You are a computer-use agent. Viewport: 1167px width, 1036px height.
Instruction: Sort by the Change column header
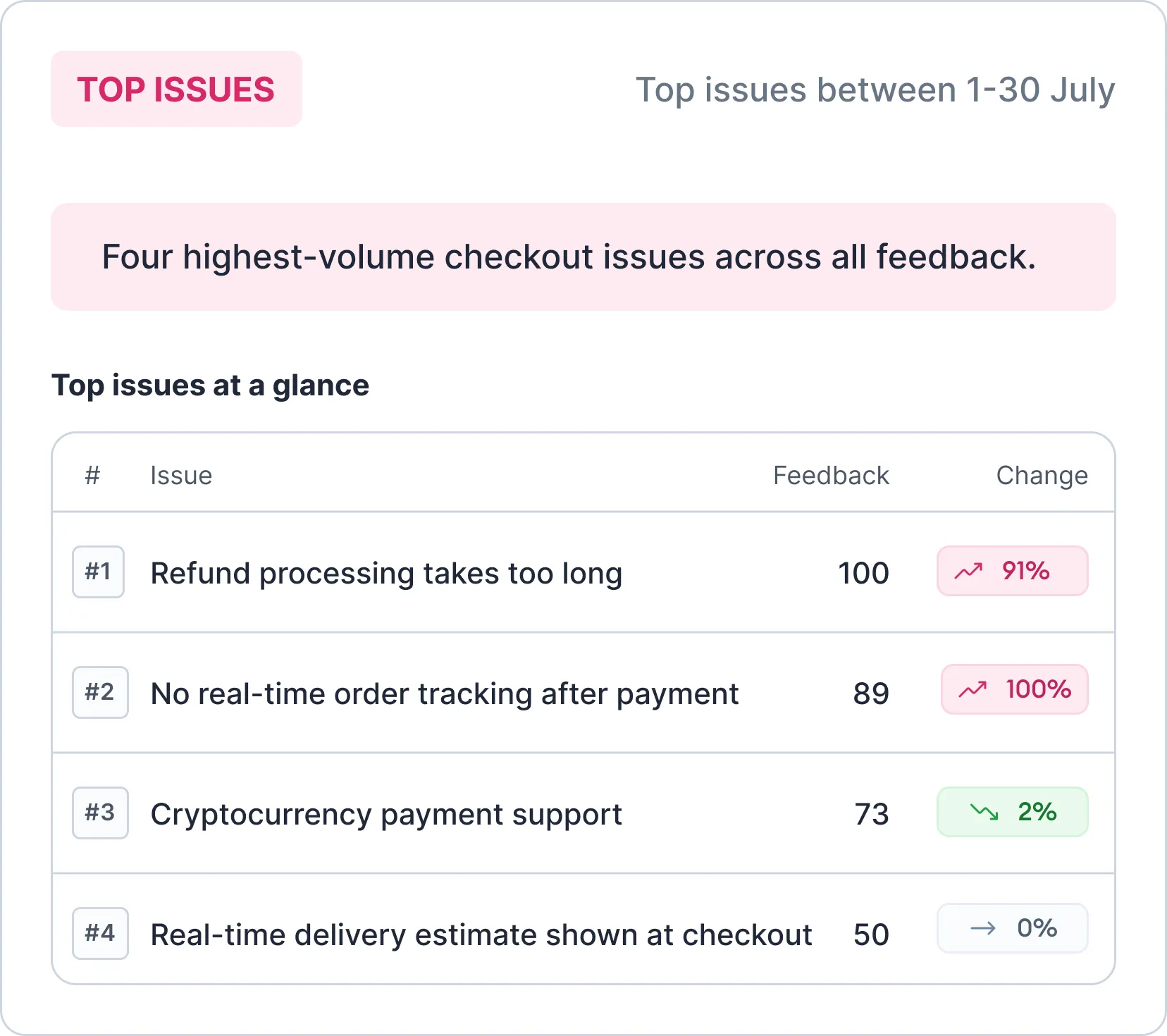coord(1042,476)
